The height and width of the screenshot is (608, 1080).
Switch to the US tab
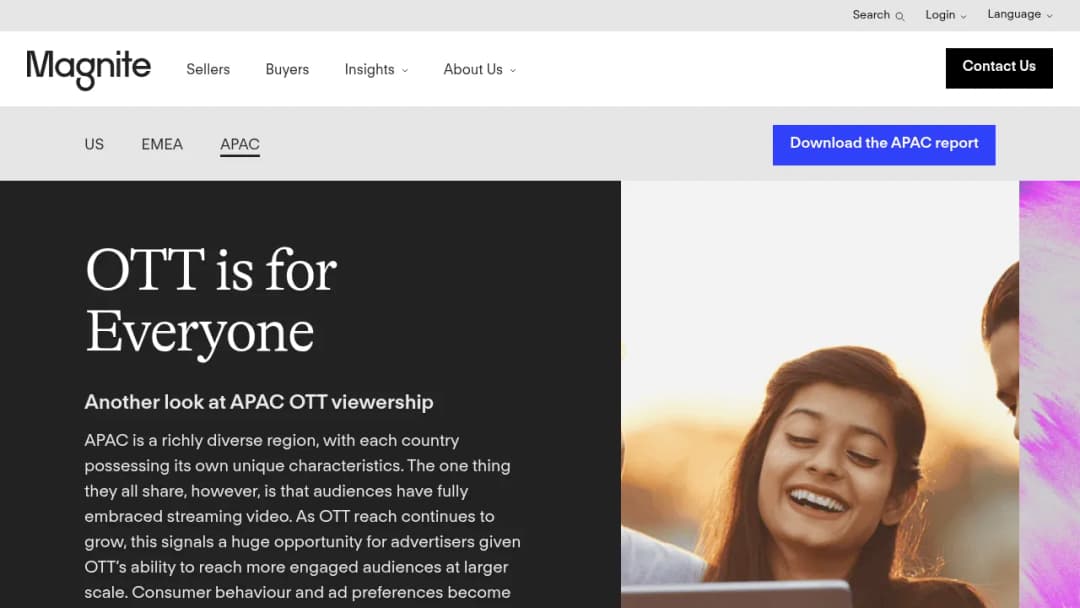point(94,145)
